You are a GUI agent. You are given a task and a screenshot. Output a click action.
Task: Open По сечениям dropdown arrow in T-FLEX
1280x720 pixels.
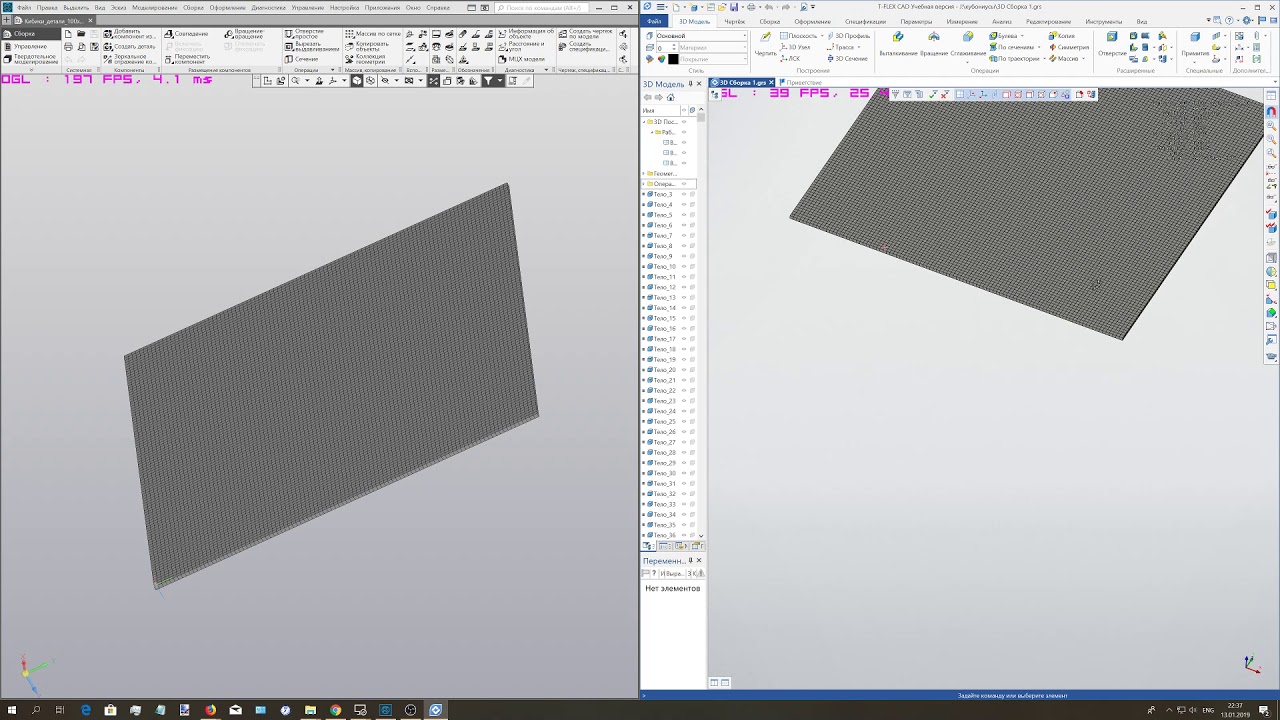pyautogui.click(x=1040, y=47)
